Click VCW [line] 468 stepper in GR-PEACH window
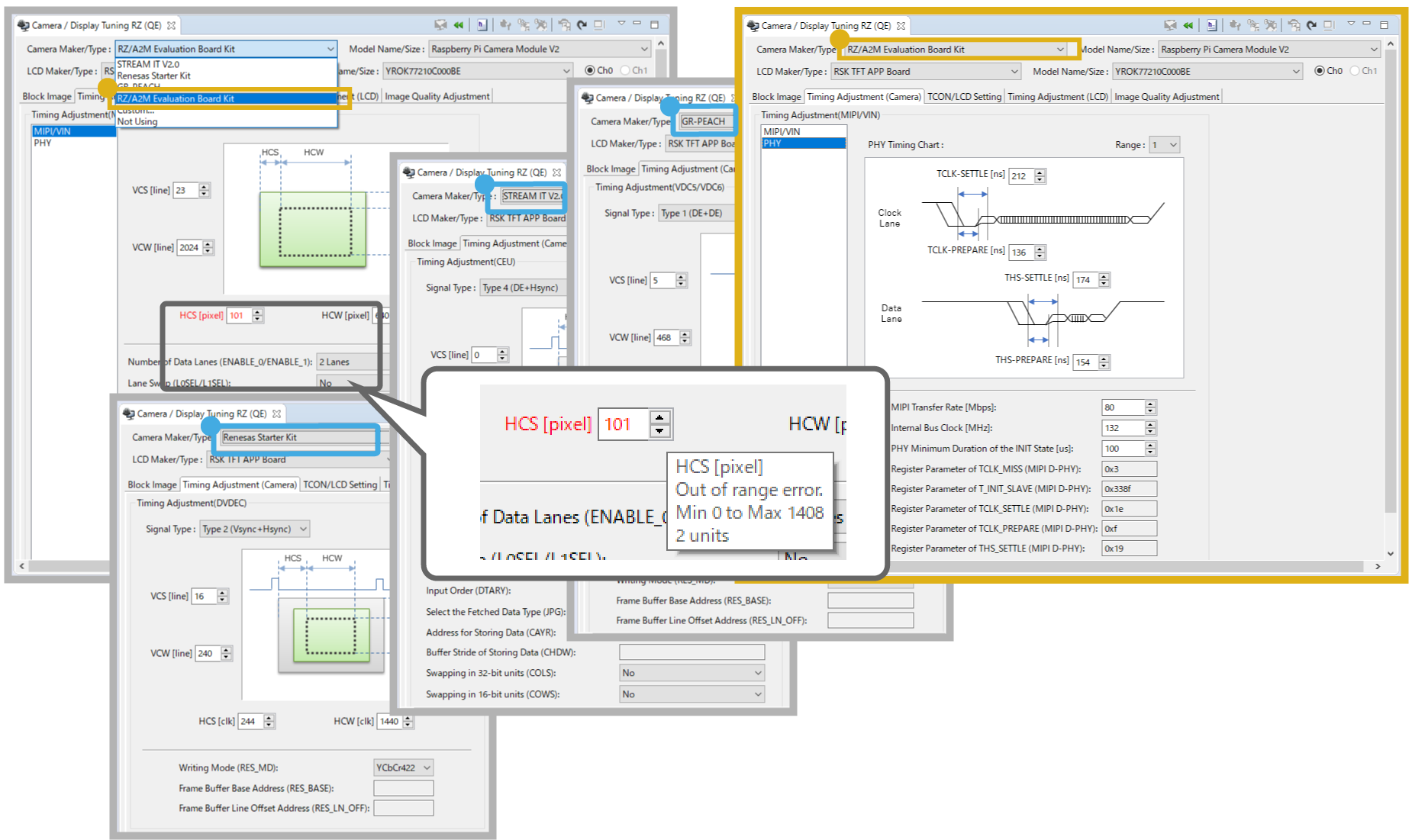The height and width of the screenshot is (840, 1412). click(685, 337)
